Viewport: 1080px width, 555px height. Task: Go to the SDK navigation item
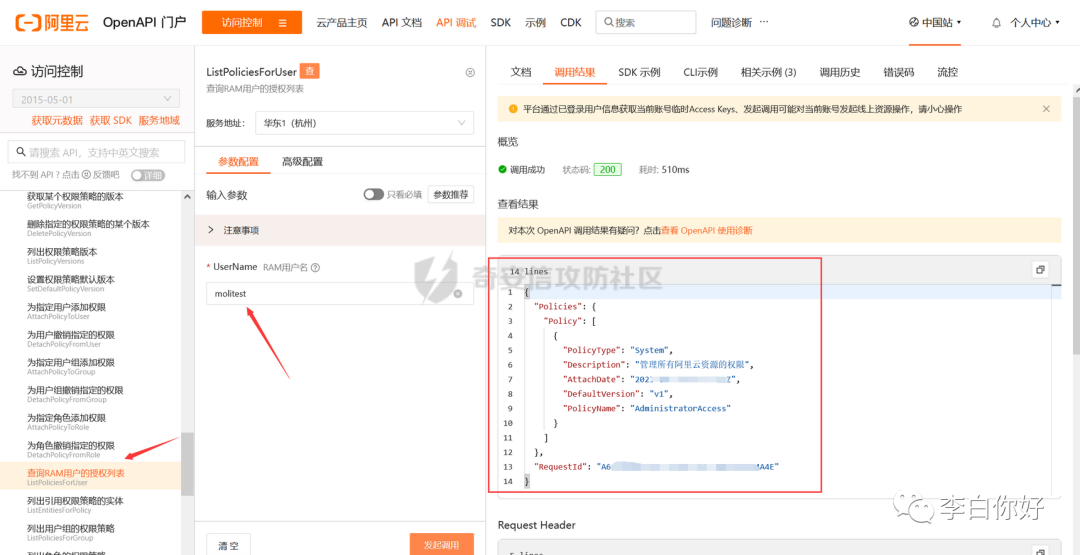tap(501, 22)
